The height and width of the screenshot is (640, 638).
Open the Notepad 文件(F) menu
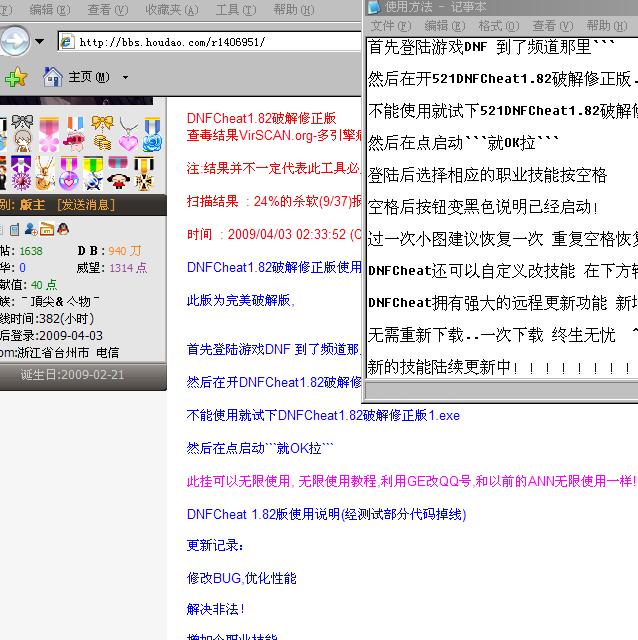tap(391, 26)
